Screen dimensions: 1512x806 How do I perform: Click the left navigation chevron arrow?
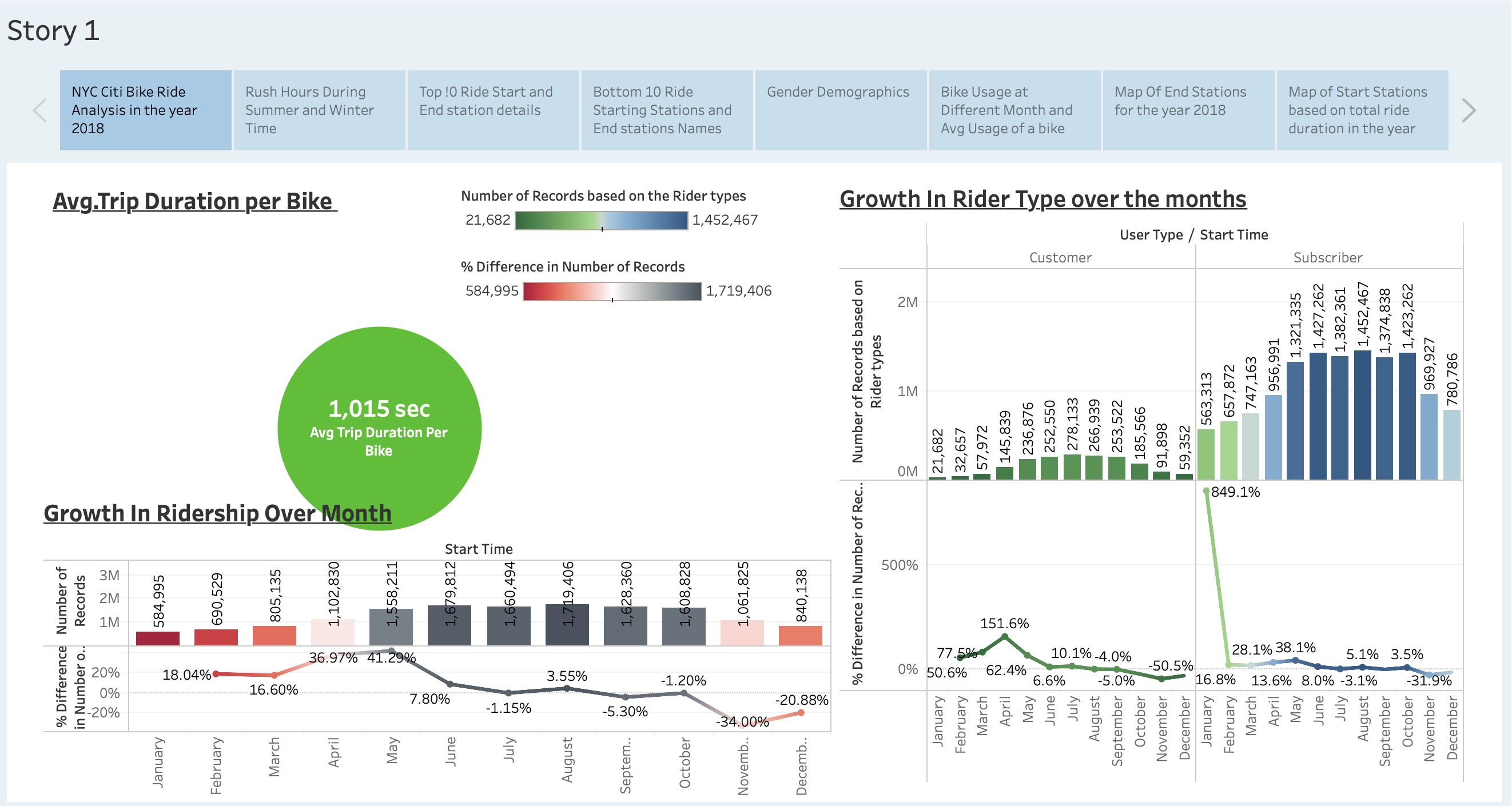coord(40,110)
